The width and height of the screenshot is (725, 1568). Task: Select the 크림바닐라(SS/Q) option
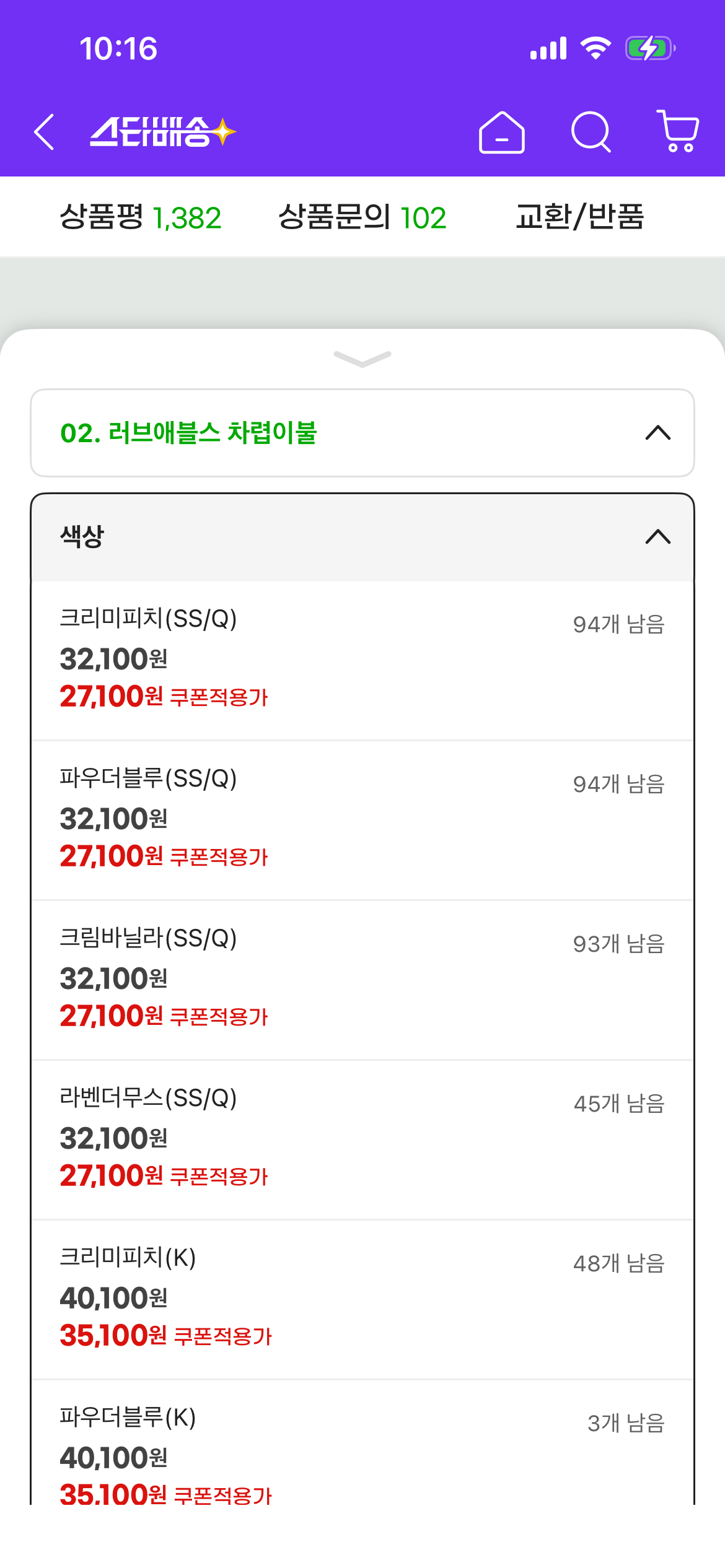(x=362, y=980)
